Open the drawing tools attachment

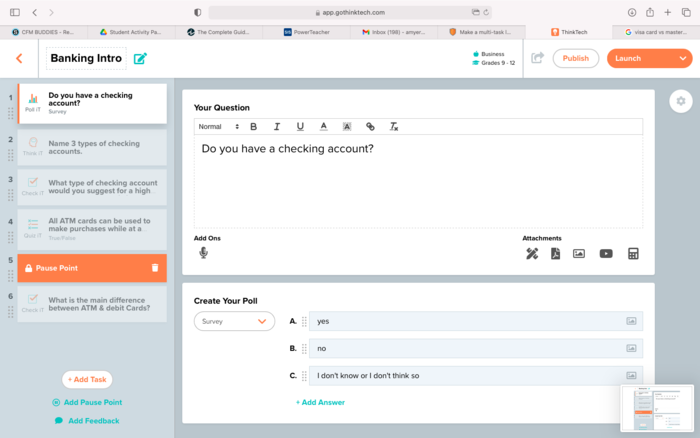[532, 254]
